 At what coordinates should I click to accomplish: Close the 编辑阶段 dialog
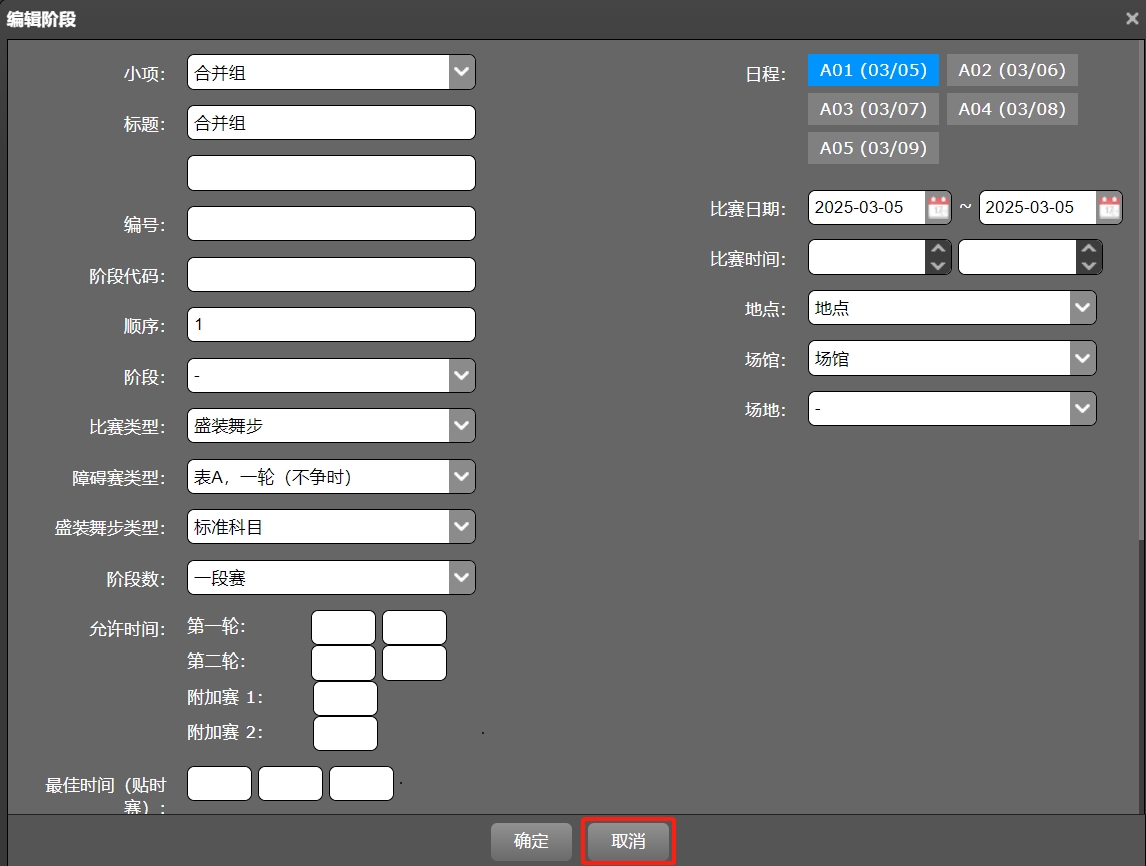tap(1132, 17)
